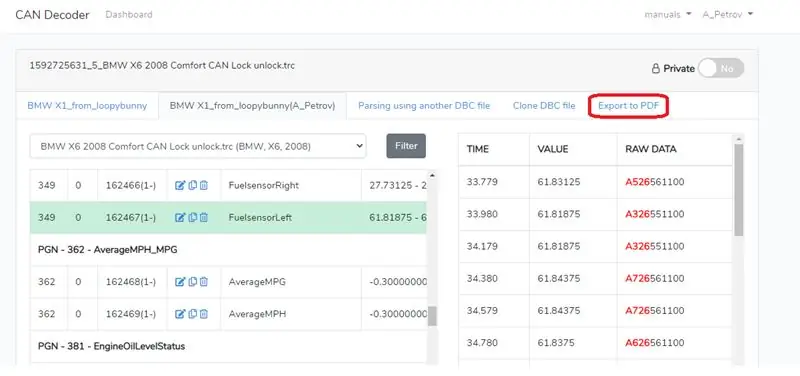Delete the AverageMPG signal
This screenshot has width=800, height=376.
[204, 282]
